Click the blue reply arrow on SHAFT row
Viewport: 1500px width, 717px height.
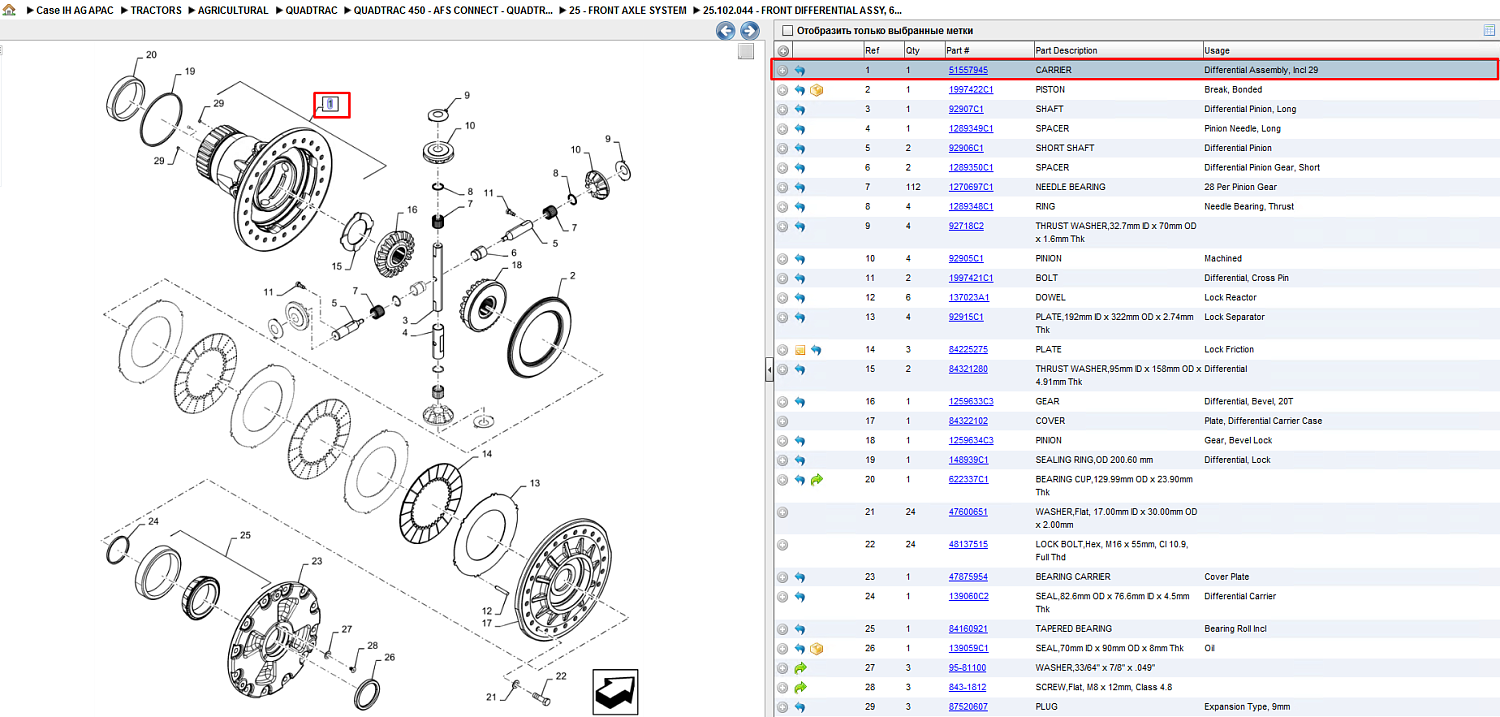[800, 109]
